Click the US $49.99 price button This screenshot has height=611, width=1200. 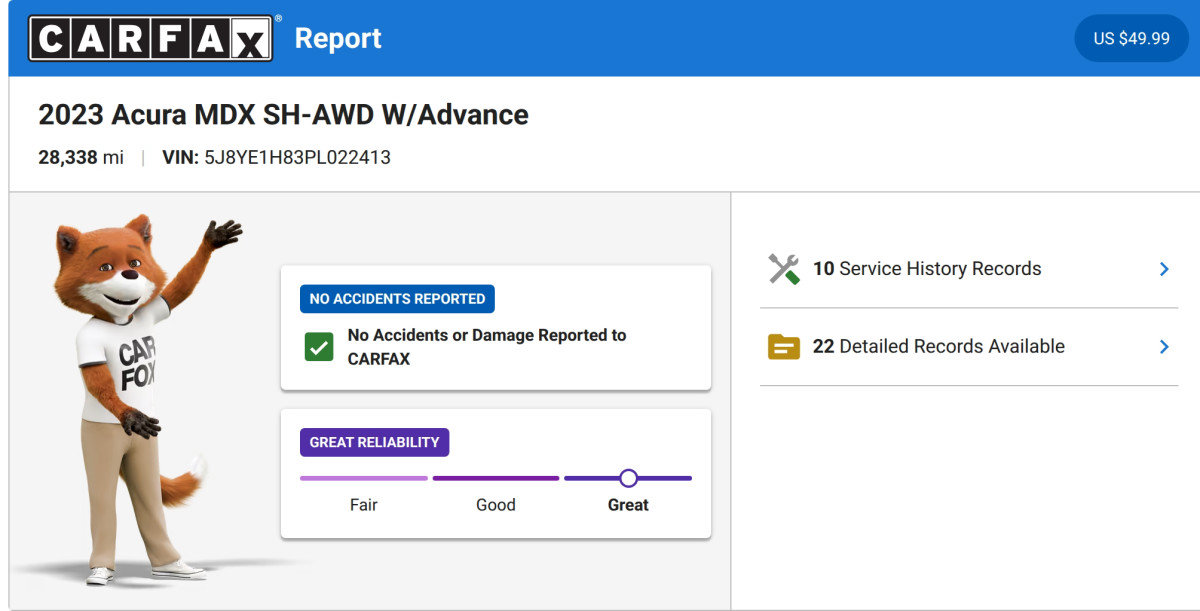[x=1131, y=38]
